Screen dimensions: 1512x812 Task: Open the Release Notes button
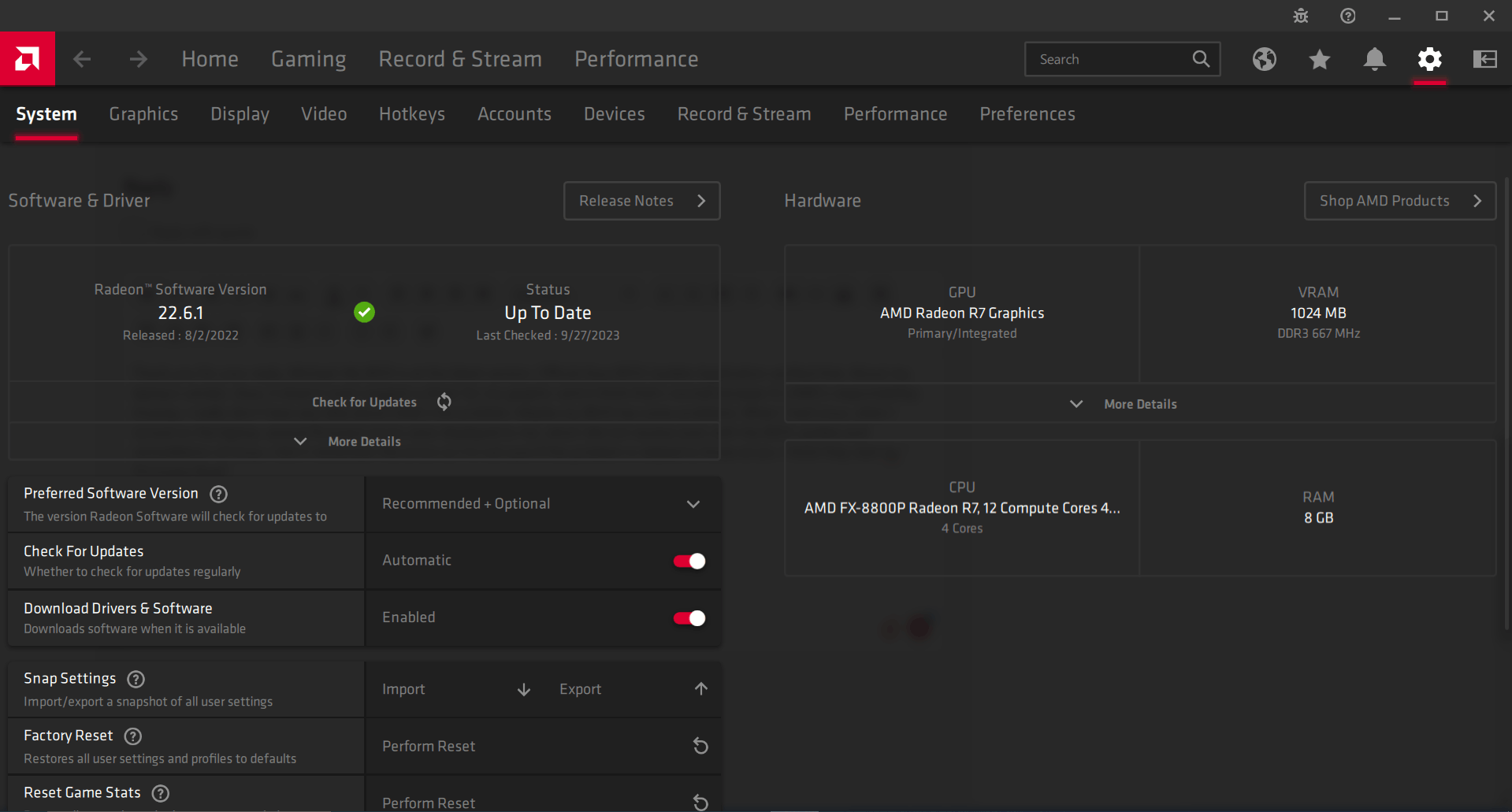(x=642, y=201)
